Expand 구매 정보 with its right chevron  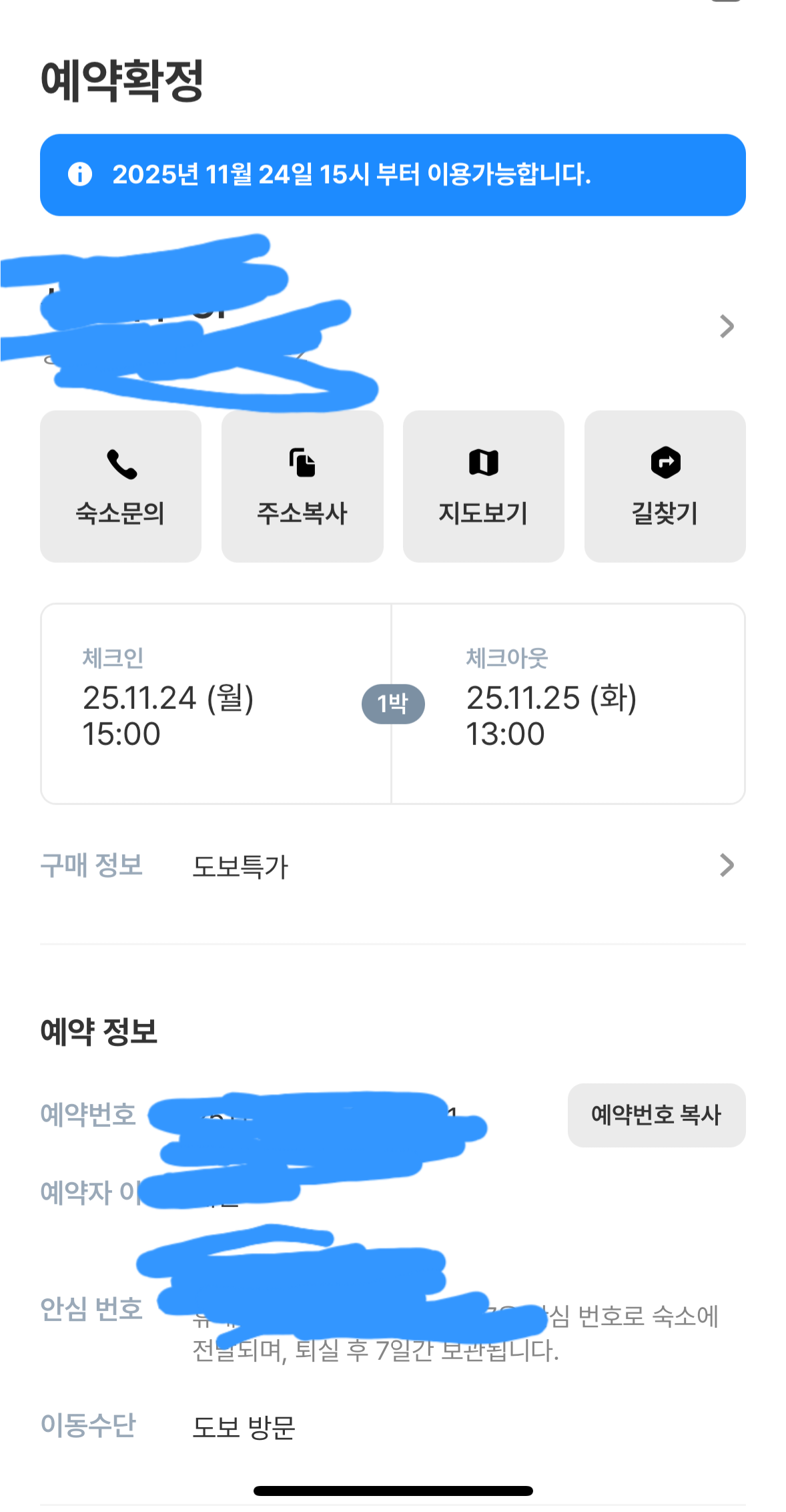(727, 865)
